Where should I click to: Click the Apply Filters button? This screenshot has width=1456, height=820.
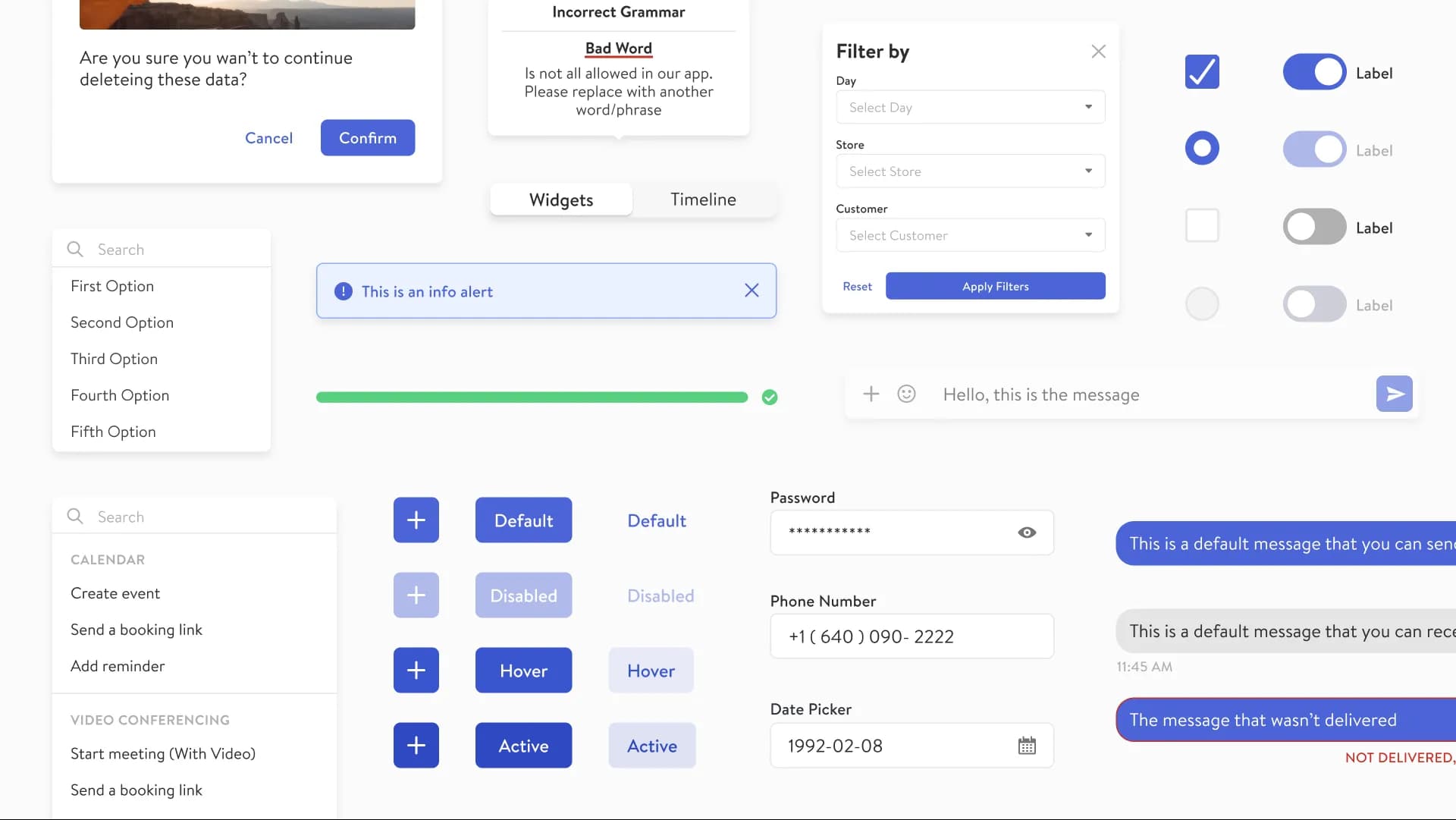[995, 285]
